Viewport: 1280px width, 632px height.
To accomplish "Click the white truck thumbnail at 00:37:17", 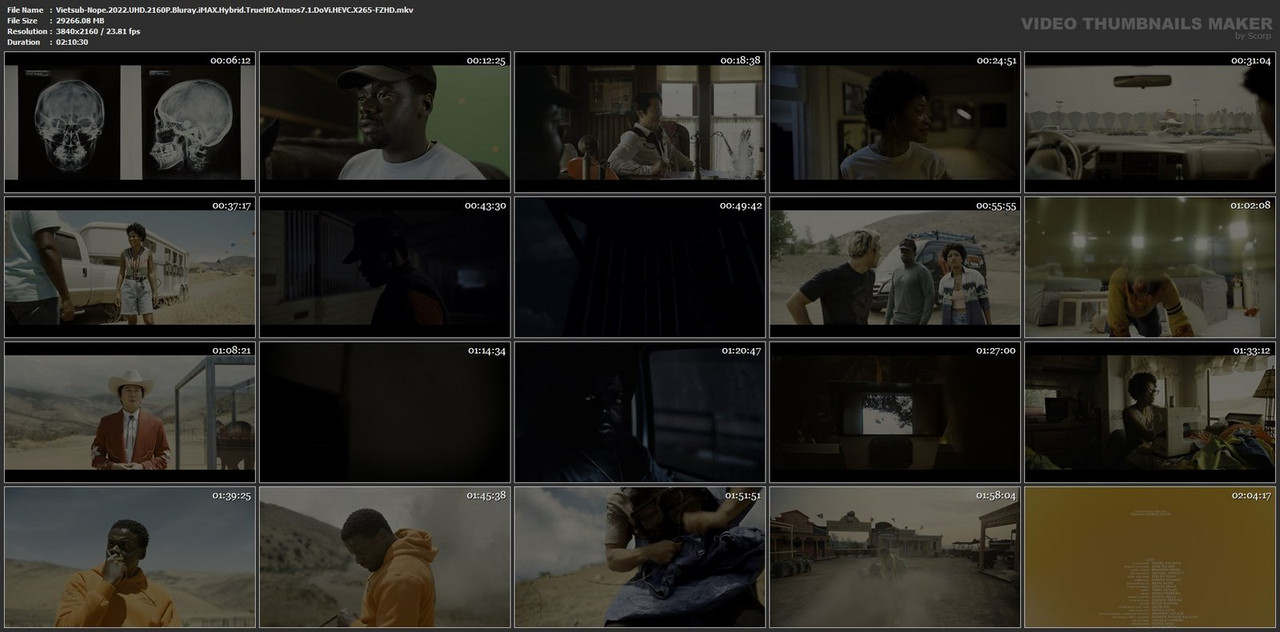I will [x=130, y=267].
